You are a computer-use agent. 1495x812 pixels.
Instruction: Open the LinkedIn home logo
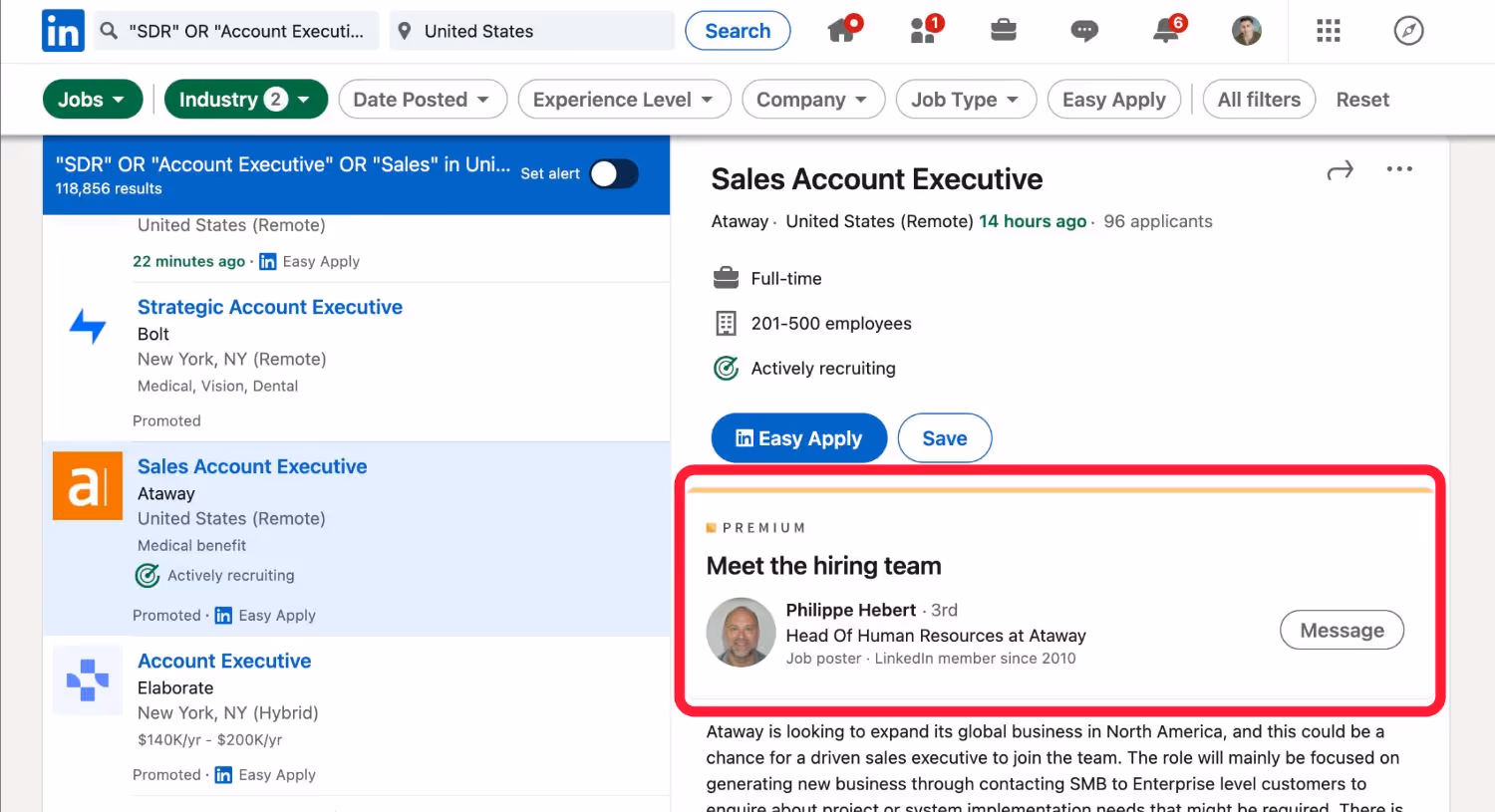[63, 31]
